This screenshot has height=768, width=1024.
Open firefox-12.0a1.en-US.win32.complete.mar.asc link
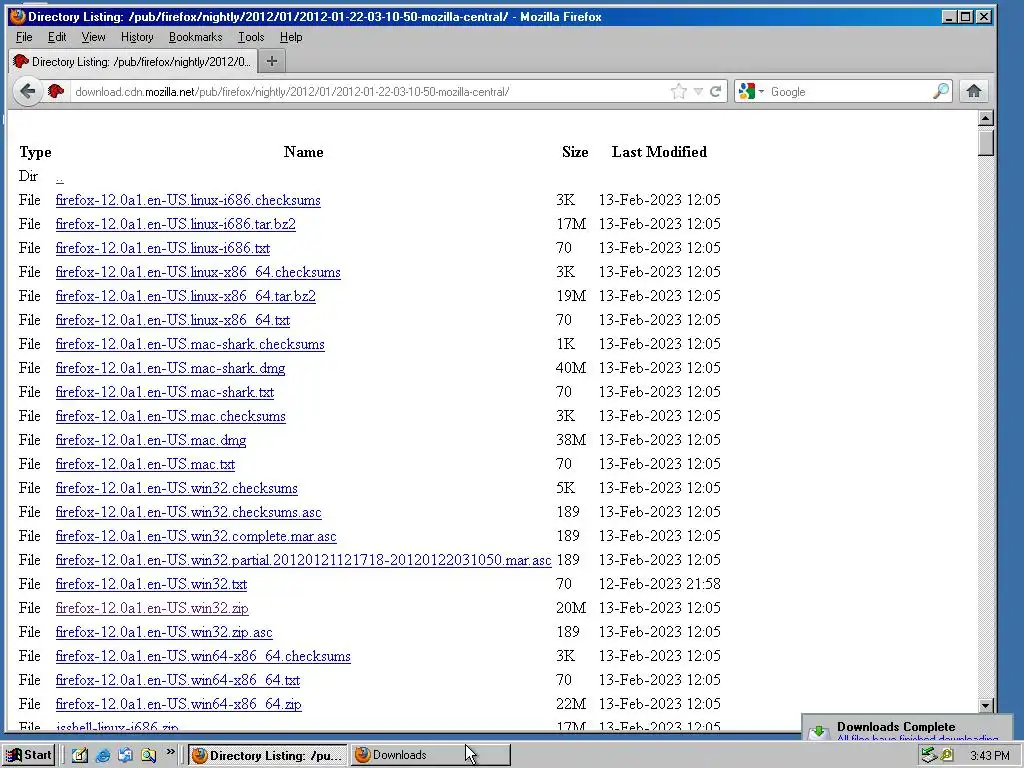[x=196, y=536]
